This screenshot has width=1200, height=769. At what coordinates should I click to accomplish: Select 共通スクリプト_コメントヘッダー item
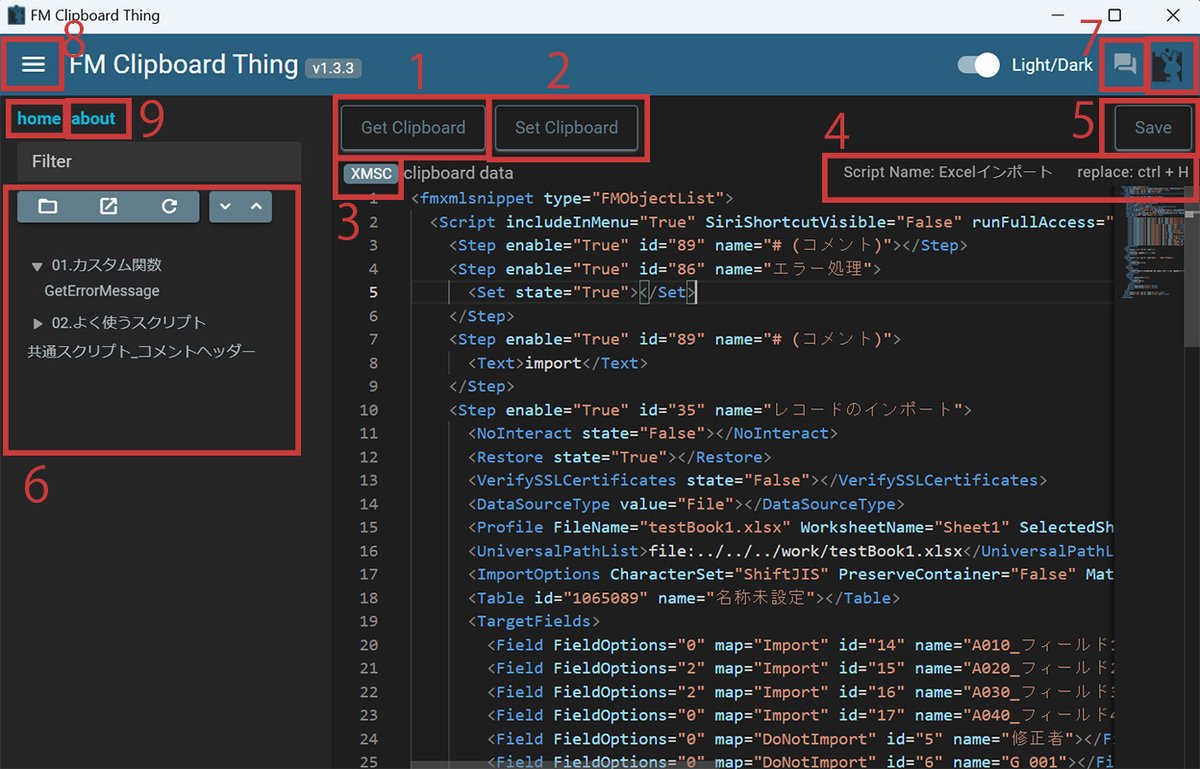(x=141, y=352)
